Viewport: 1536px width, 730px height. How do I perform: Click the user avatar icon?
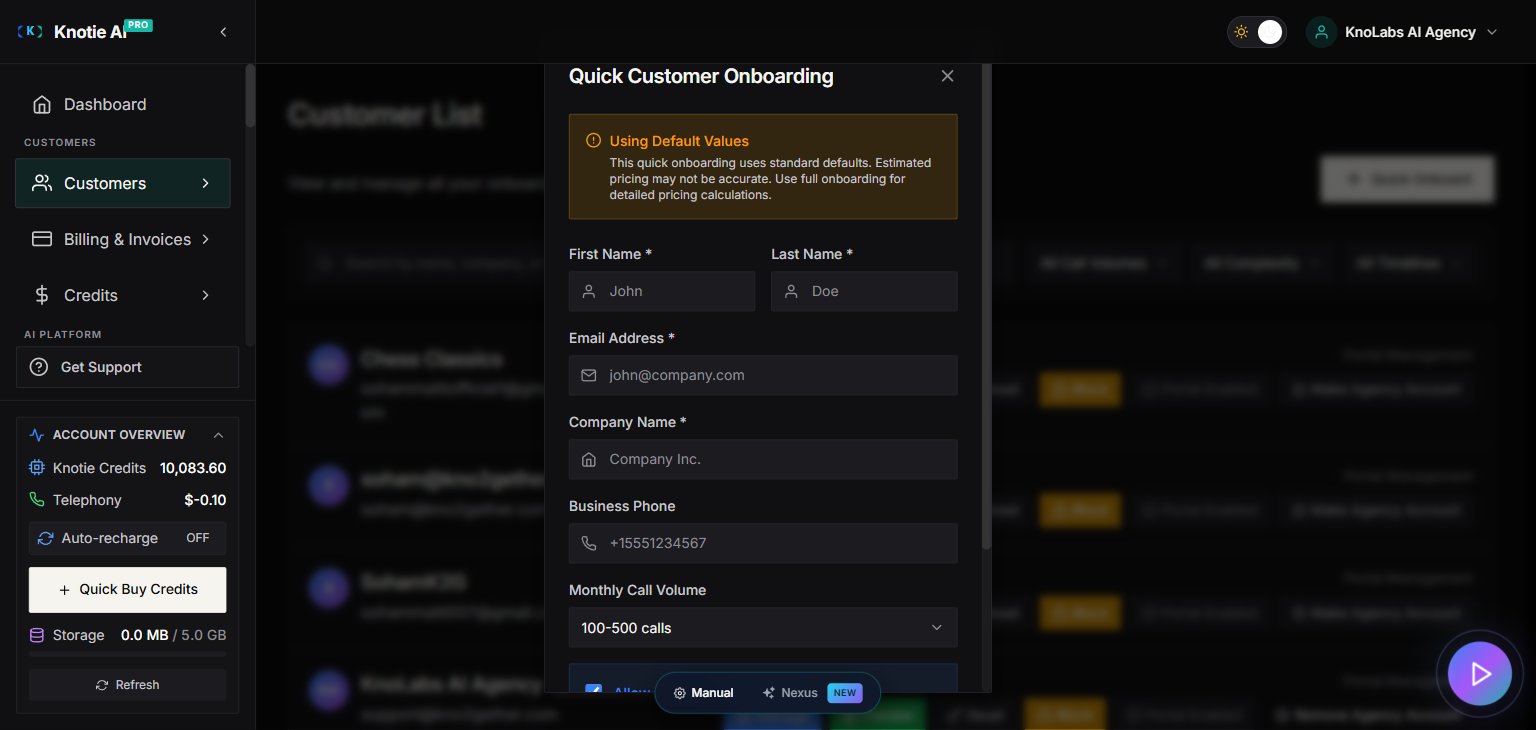point(1321,32)
